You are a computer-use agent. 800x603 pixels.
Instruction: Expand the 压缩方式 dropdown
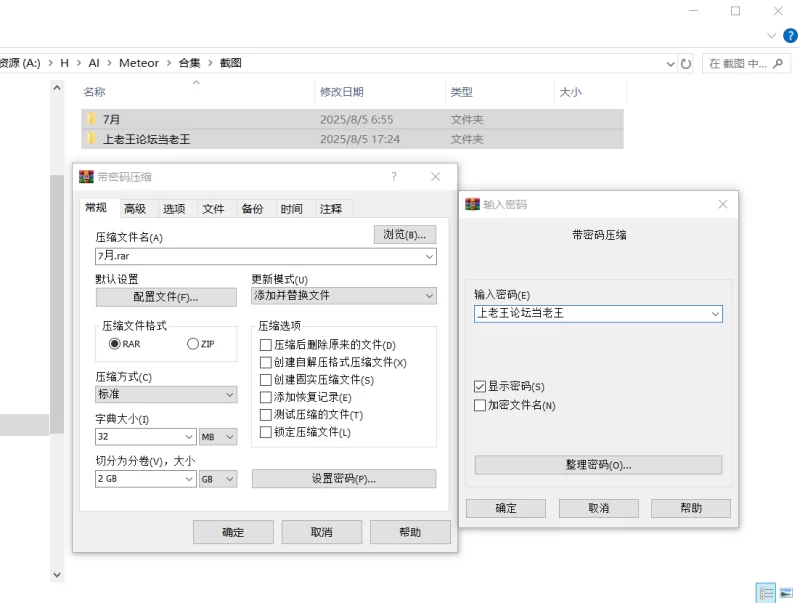(229, 395)
